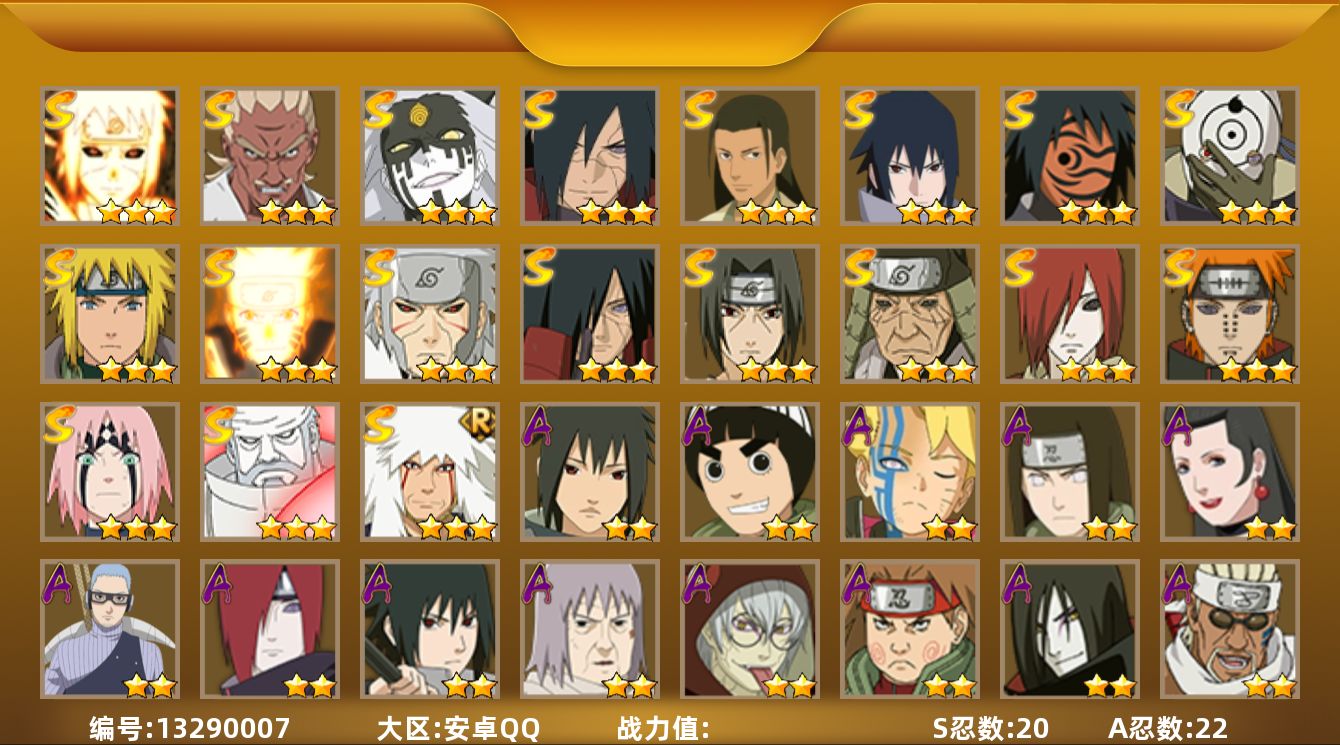1340x745 pixels.
Task: Click the white-haired ninja with the R badge
Action: [x=430, y=472]
